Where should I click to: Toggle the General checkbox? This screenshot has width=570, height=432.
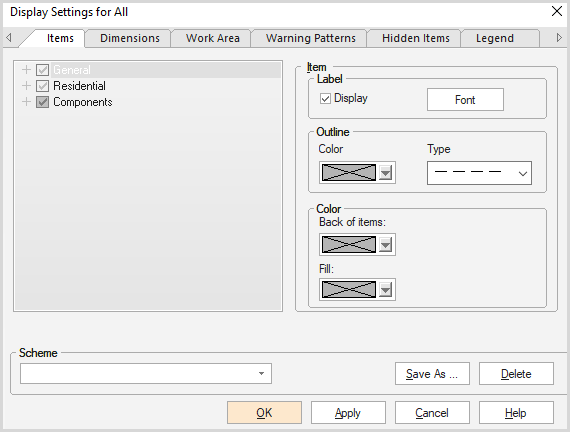tap(43, 70)
